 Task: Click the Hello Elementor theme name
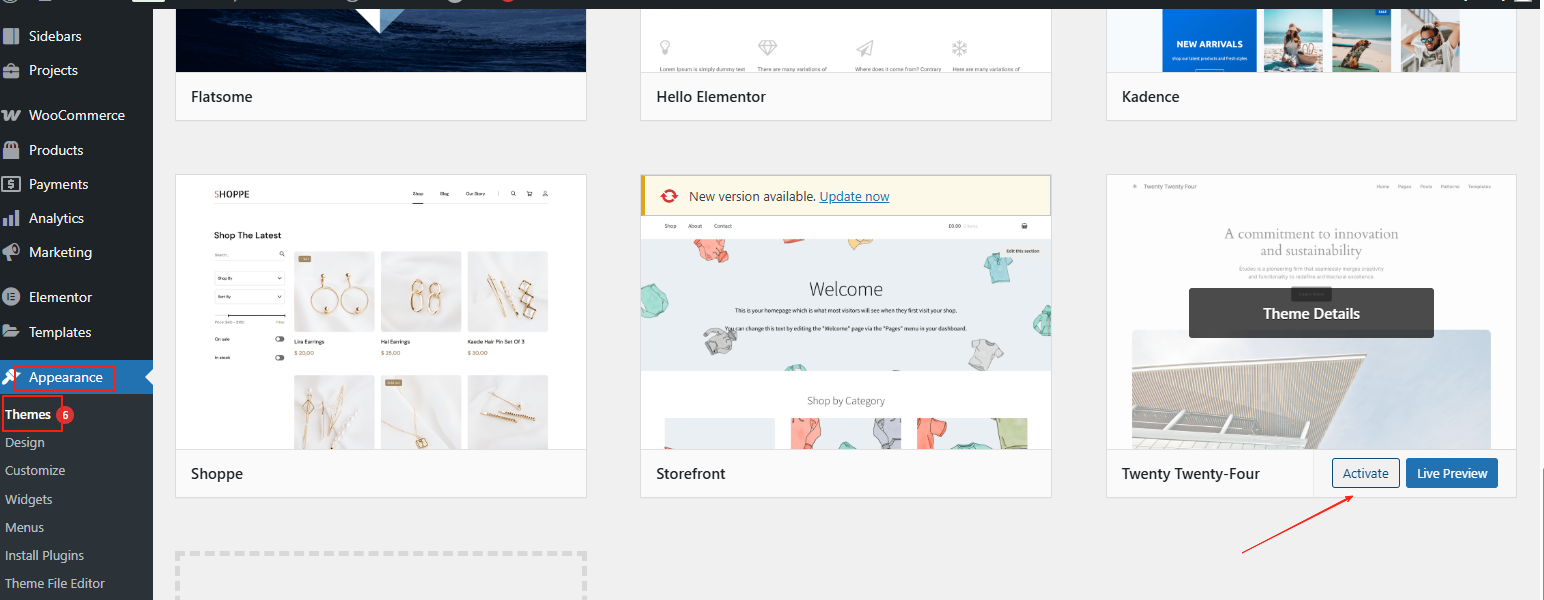[711, 97]
